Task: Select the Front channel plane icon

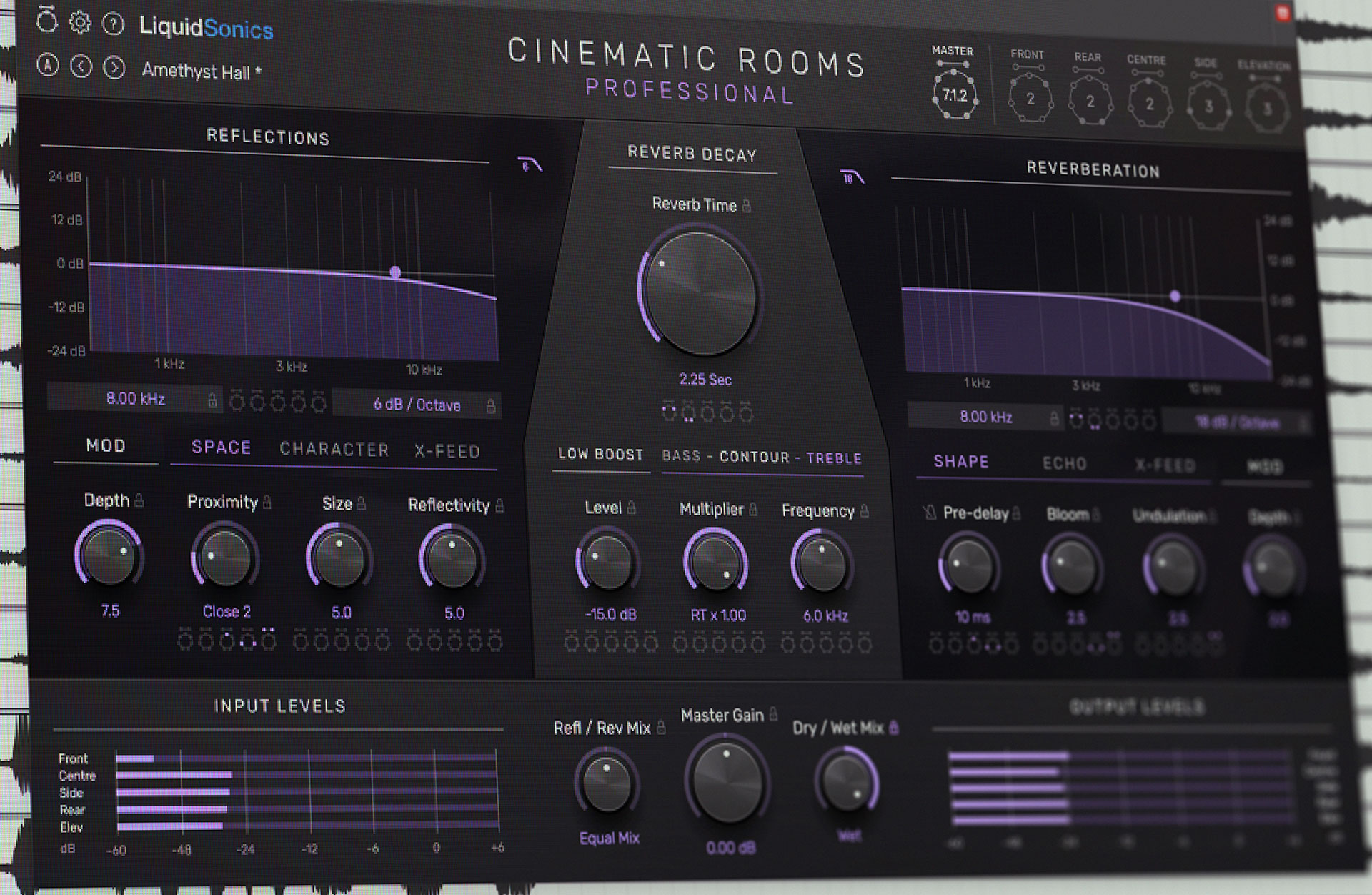Action: (1030, 99)
